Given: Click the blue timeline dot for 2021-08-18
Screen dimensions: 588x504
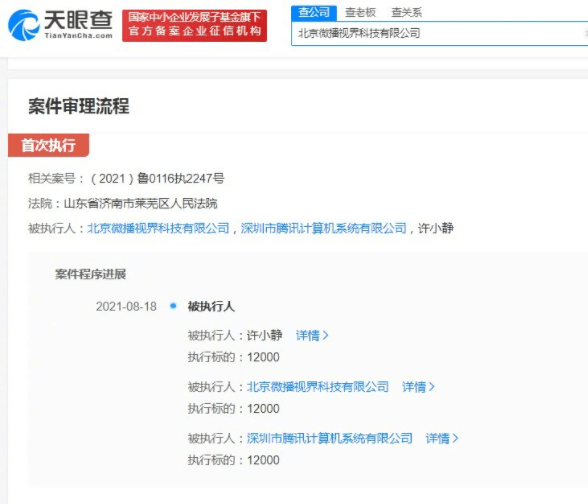Looking at the screenshot, I should click(173, 306).
